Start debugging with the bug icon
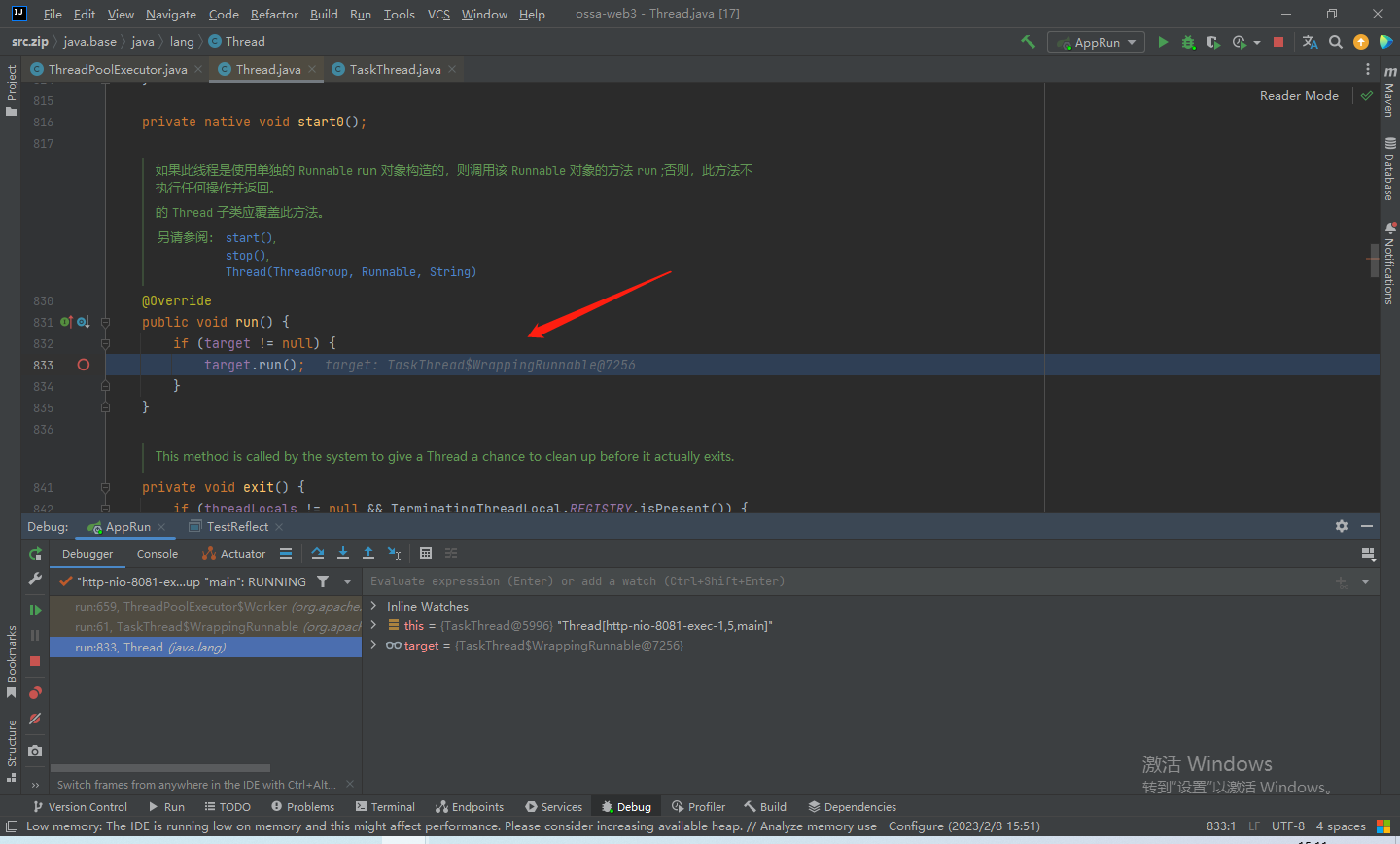This screenshot has width=1400, height=844. pos(1188,42)
